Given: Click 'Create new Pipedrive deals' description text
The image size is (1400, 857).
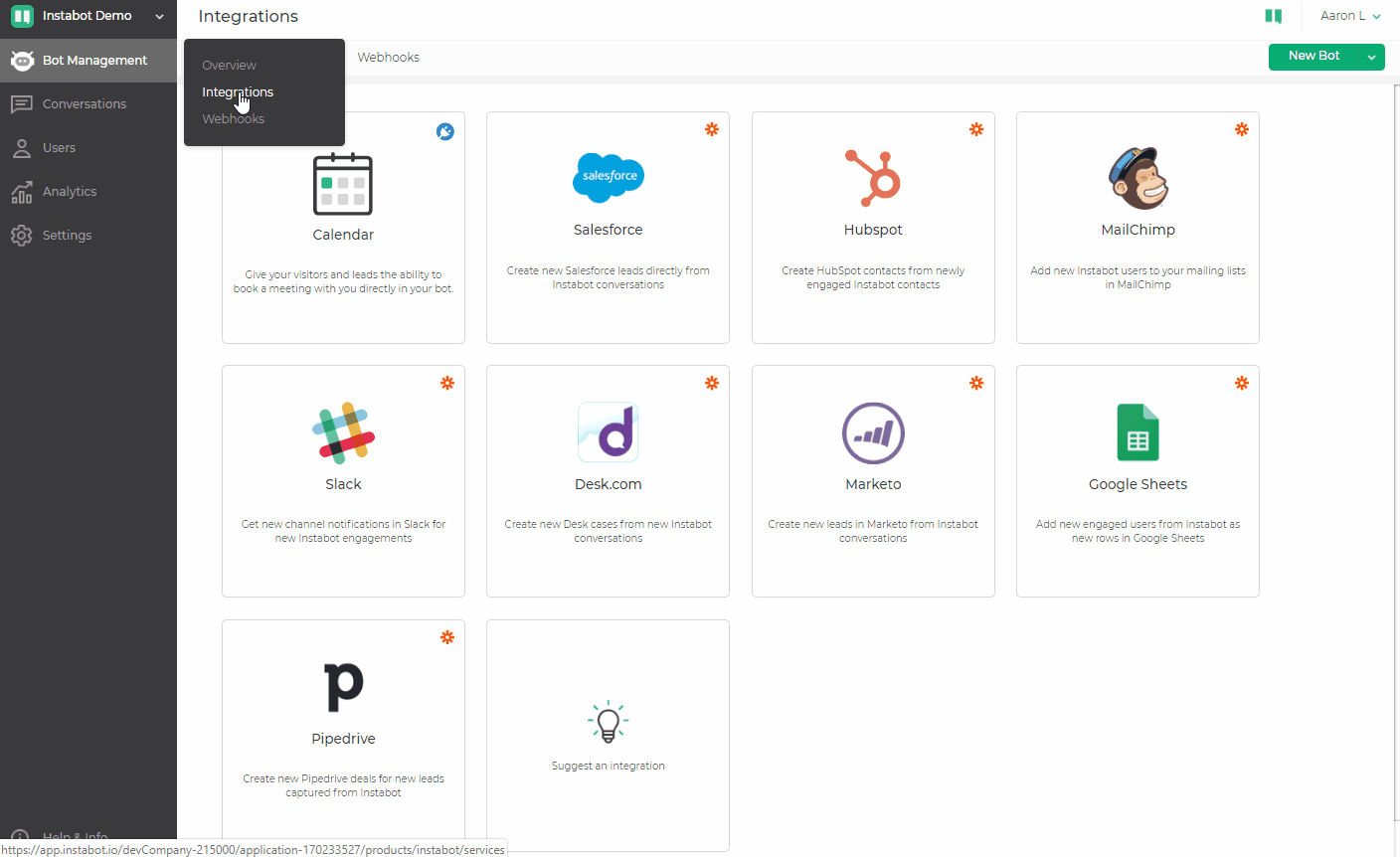Looking at the screenshot, I should 343,785.
